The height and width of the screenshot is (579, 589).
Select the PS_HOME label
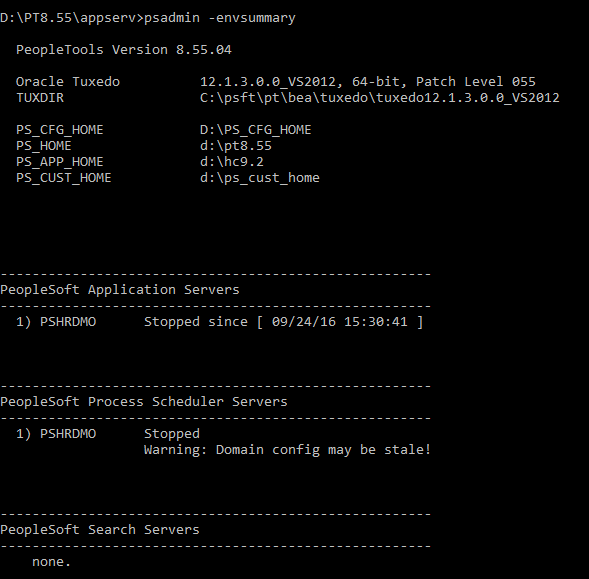44,146
